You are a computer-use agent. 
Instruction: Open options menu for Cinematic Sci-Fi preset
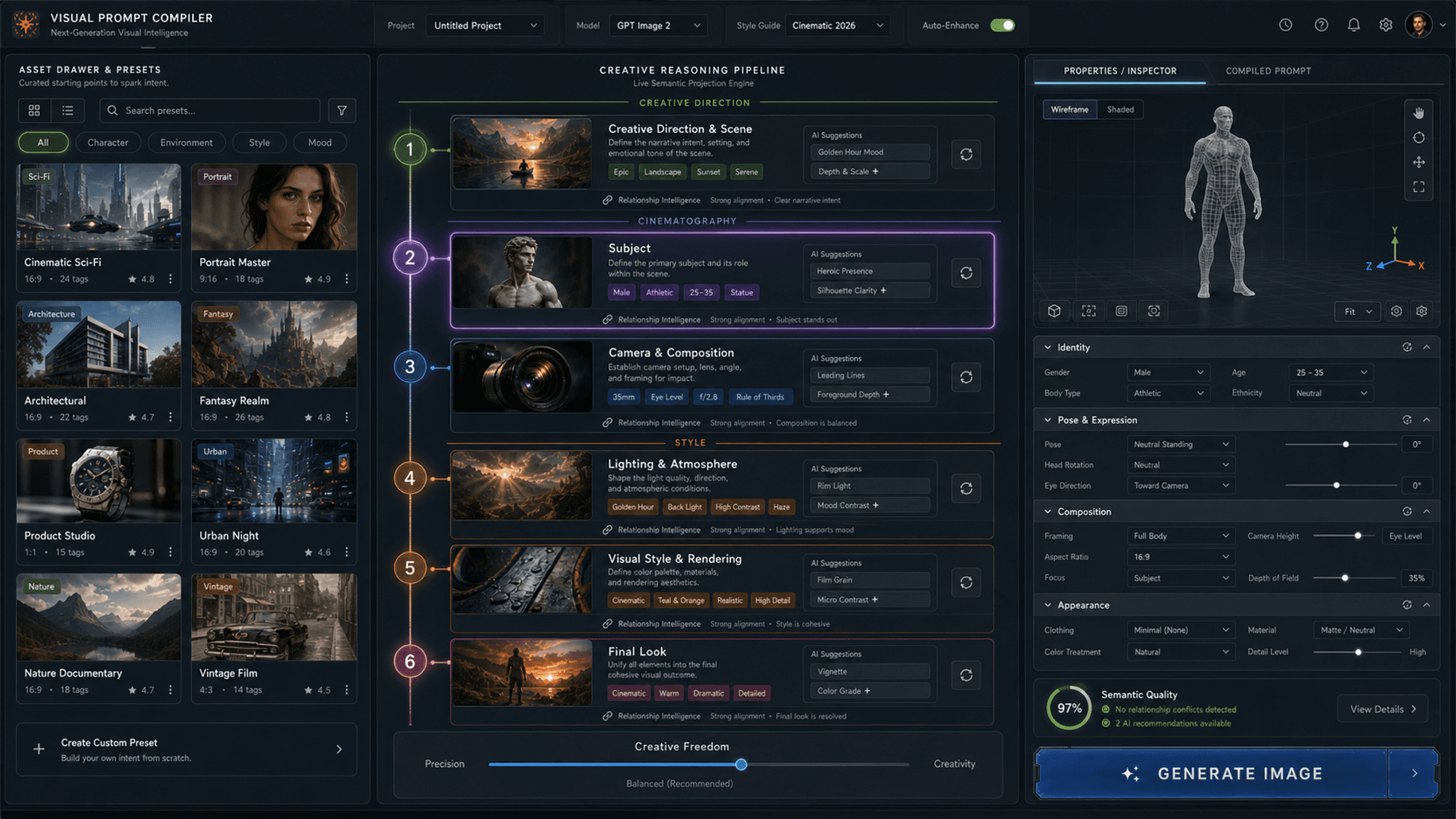pos(171,279)
